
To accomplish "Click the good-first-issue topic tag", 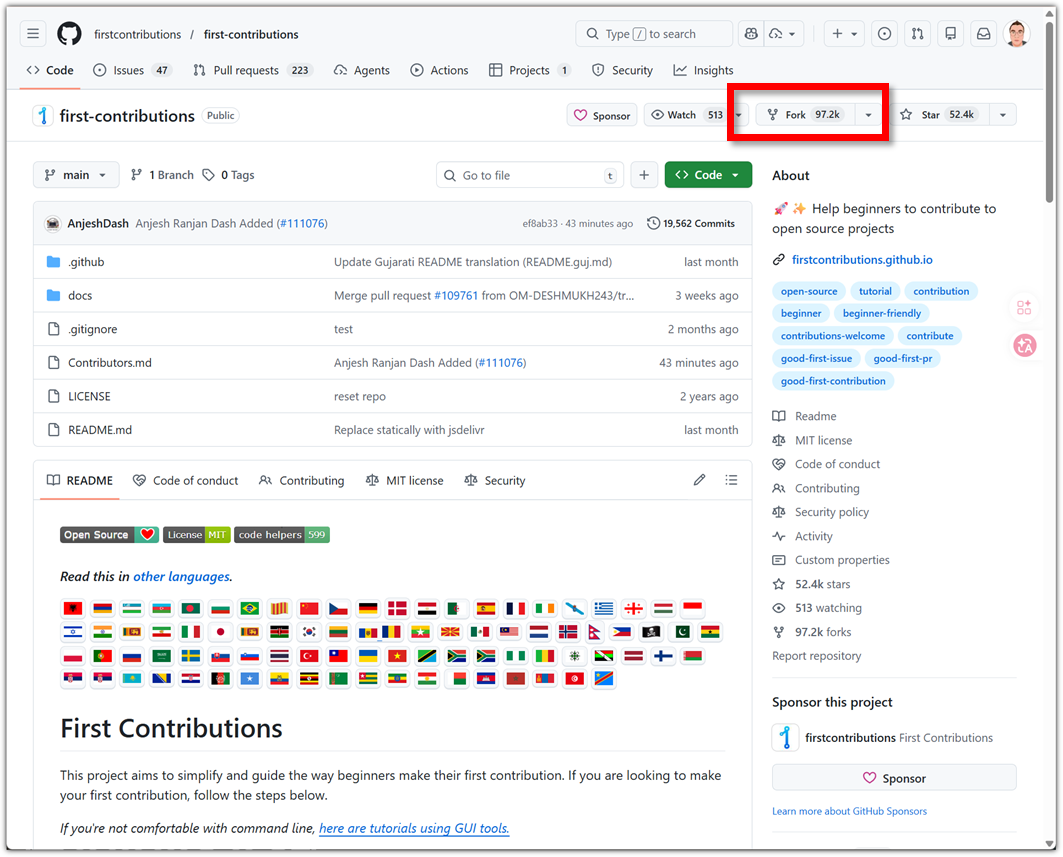I will click(816, 359).
